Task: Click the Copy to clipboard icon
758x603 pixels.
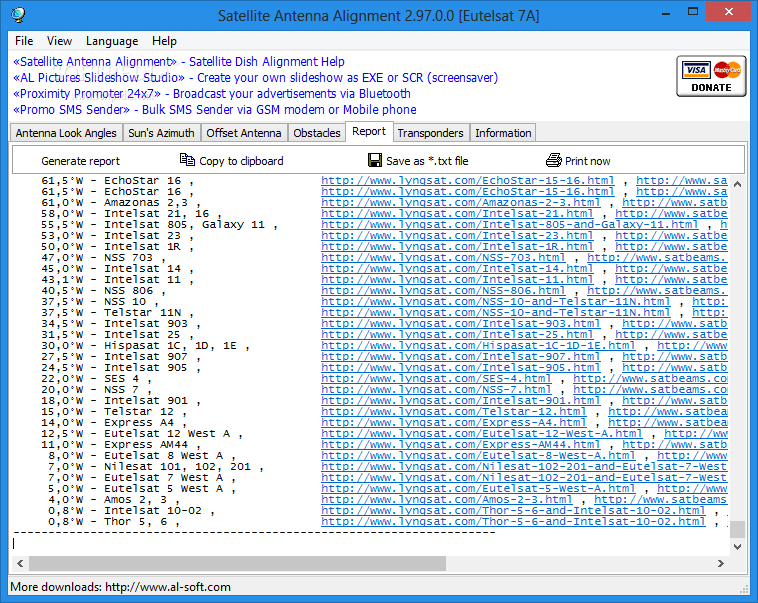Action: pyautogui.click(x=187, y=160)
